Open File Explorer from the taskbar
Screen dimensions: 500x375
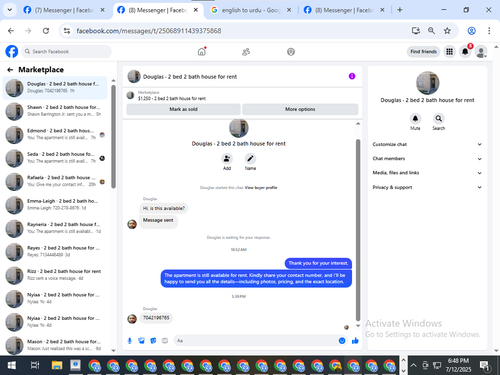[57, 365]
